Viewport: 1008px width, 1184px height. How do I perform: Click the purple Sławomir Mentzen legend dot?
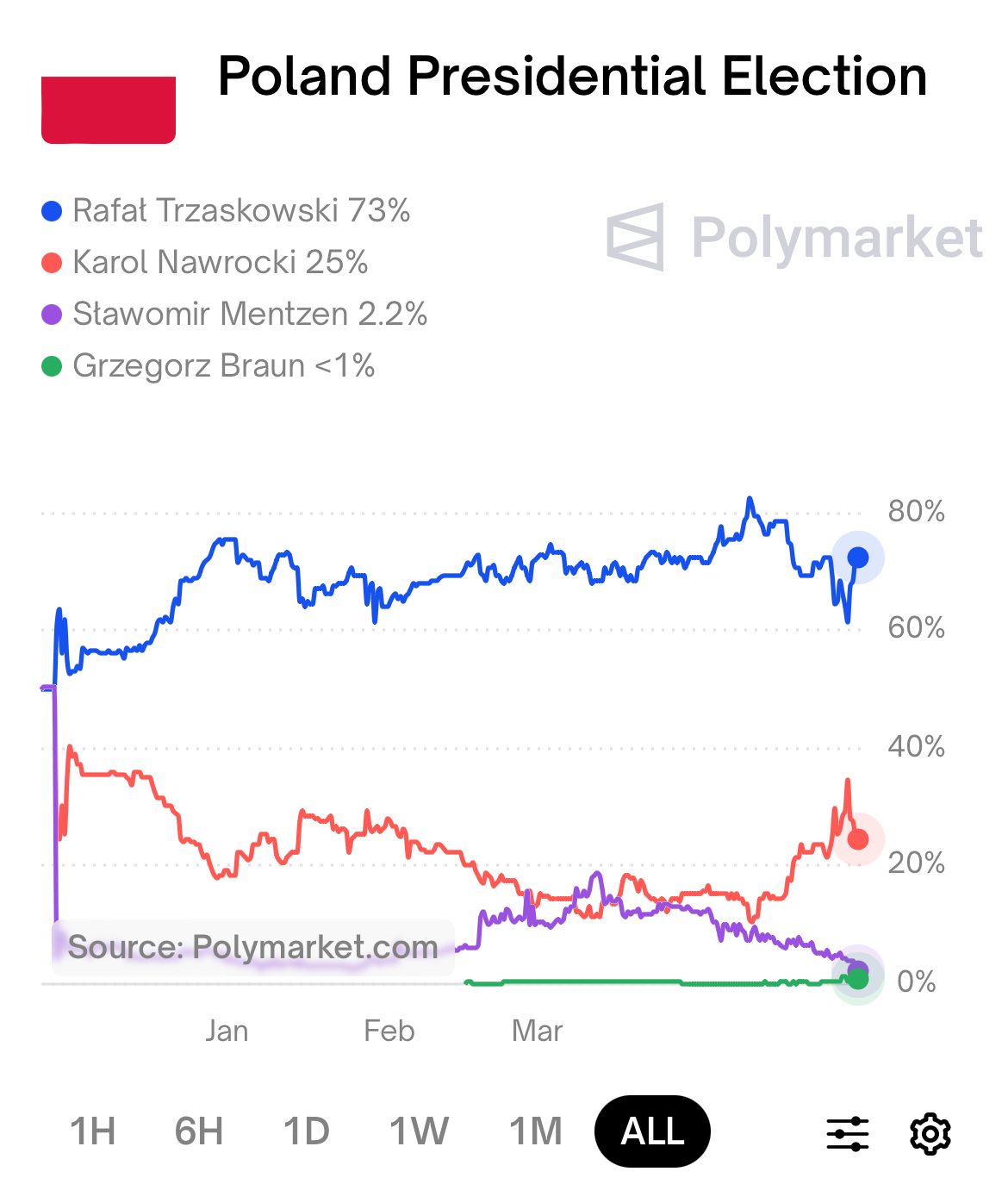click(52, 315)
